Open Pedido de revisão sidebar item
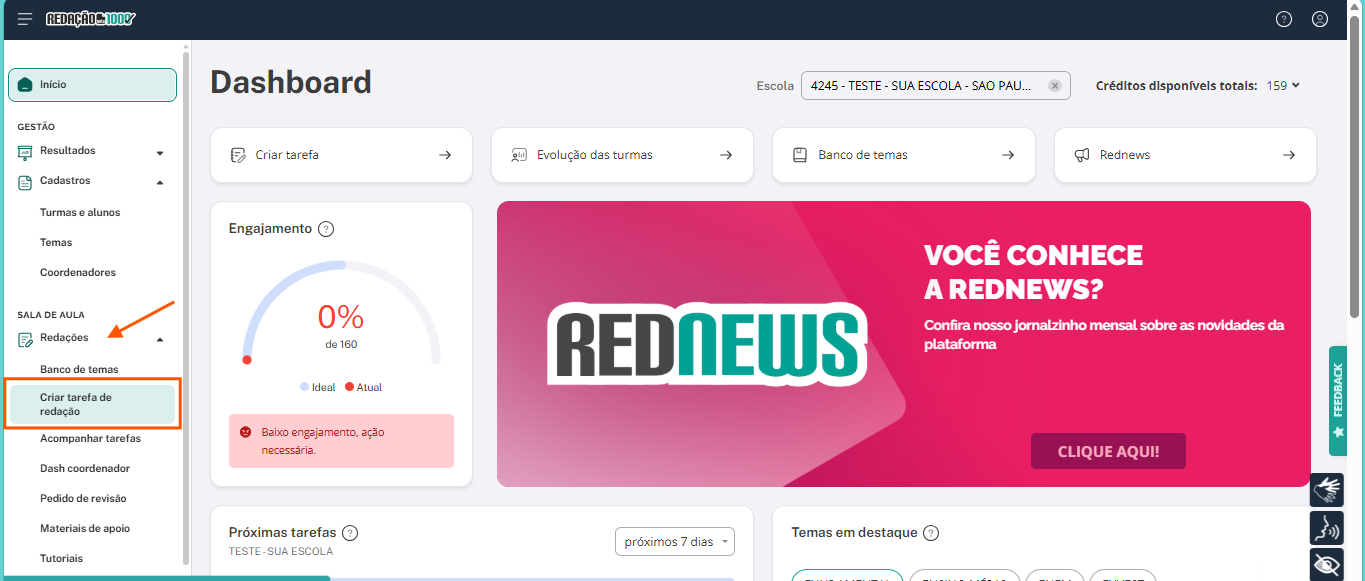Screen dimensions: 1365x581 [x=83, y=498]
